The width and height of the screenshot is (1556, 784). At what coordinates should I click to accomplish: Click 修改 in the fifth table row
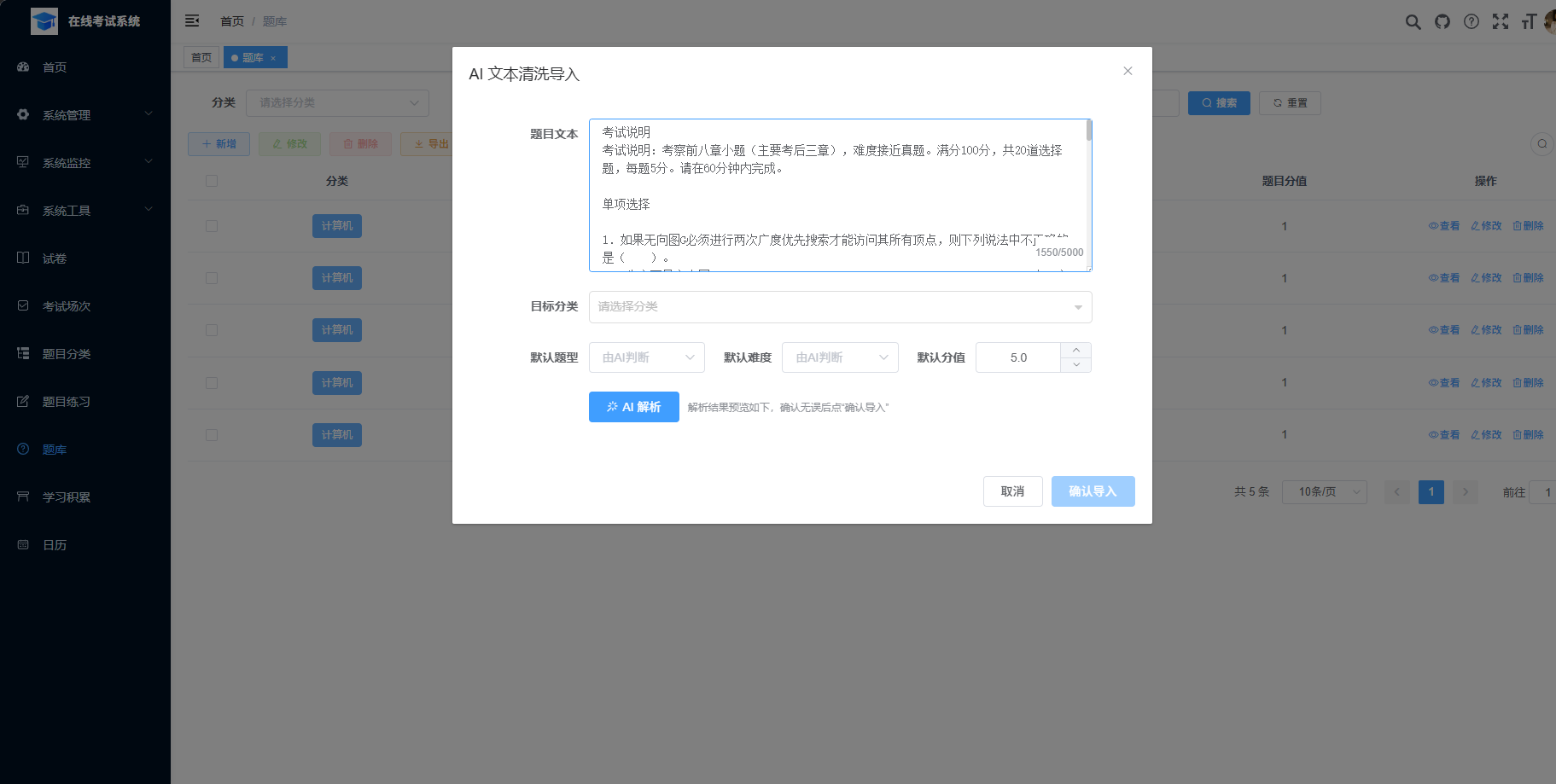tap(1486, 435)
